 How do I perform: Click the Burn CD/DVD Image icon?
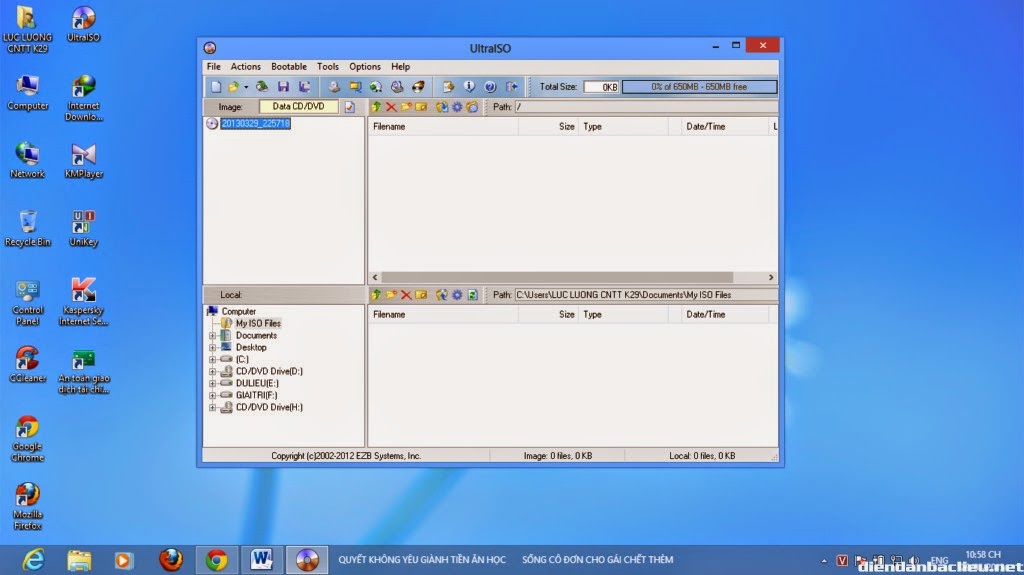pos(418,86)
